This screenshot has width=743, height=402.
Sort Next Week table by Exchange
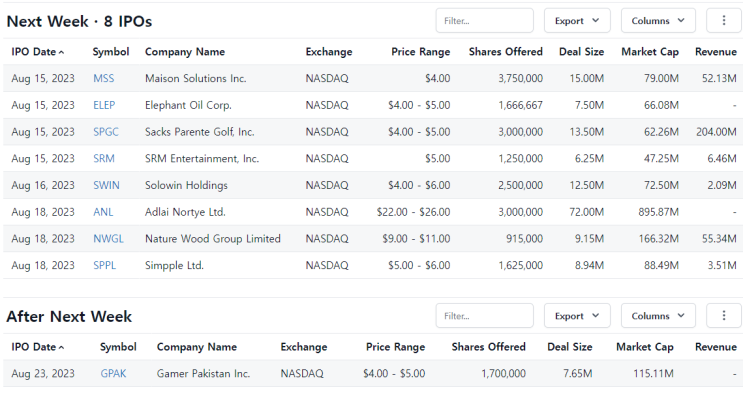(x=329, y=52)
